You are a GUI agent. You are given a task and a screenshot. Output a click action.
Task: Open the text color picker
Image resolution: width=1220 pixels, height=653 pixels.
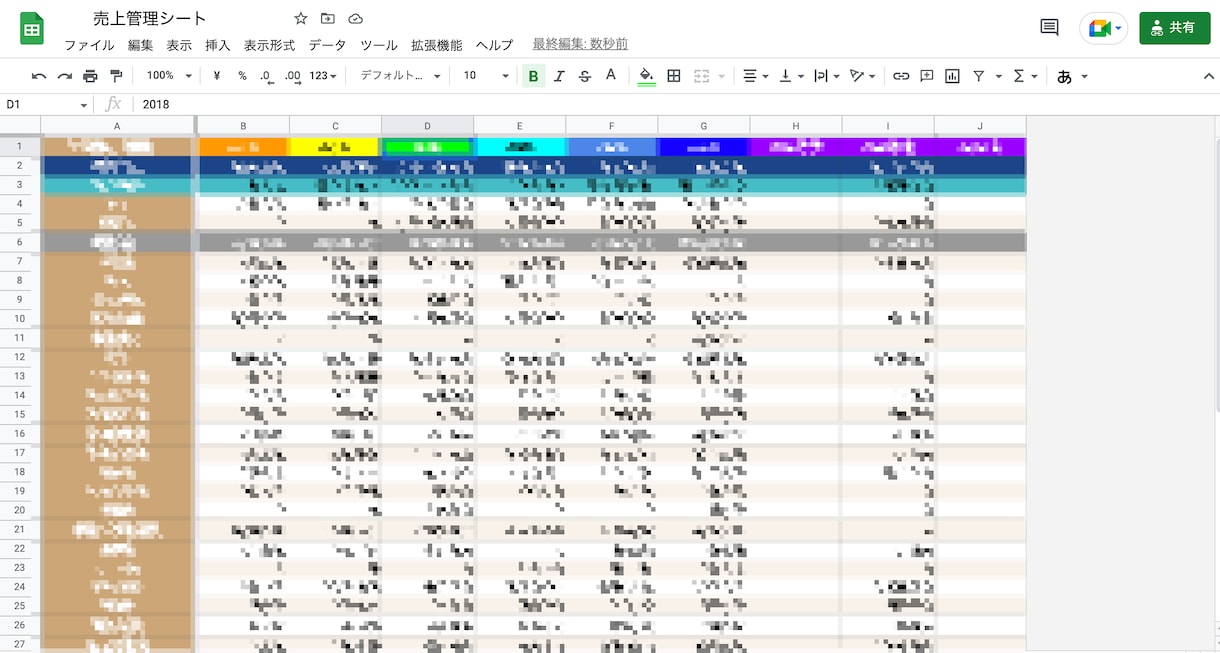click(611, 76)
